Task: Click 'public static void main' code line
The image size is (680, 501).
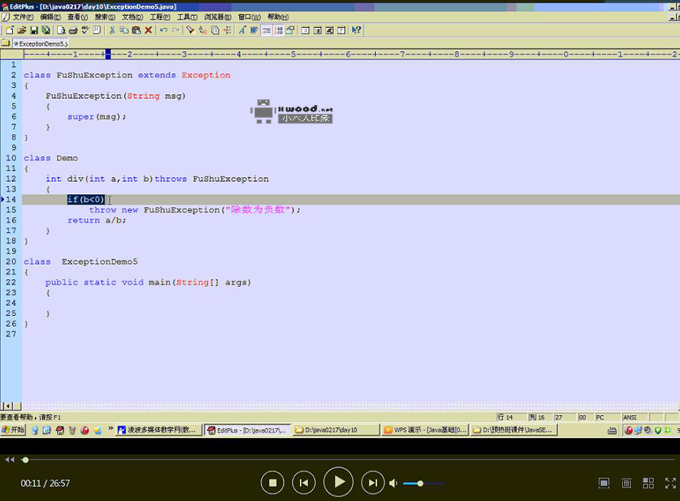Action: (x=148, y=282)
